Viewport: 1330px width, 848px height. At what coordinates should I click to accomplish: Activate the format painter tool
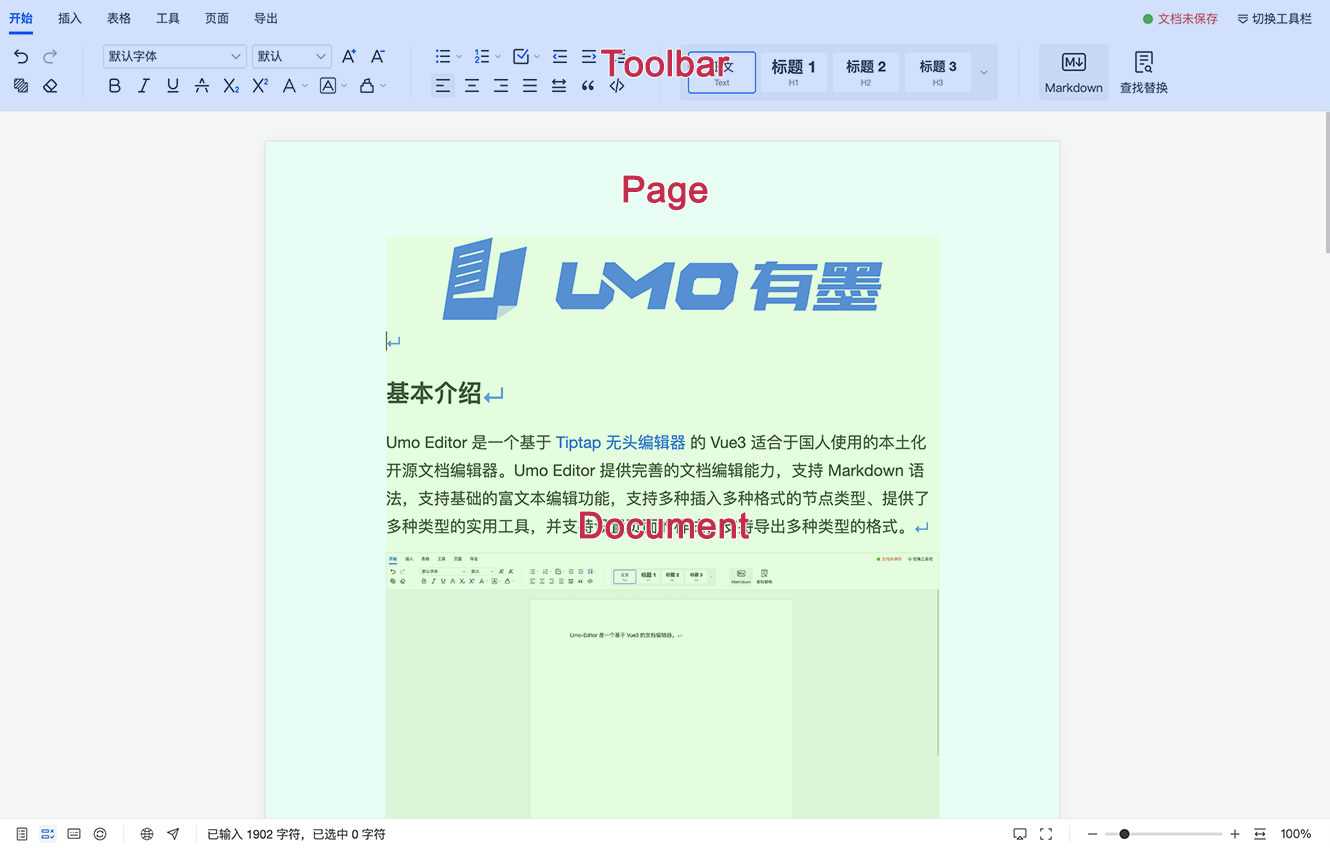[21, 86]
